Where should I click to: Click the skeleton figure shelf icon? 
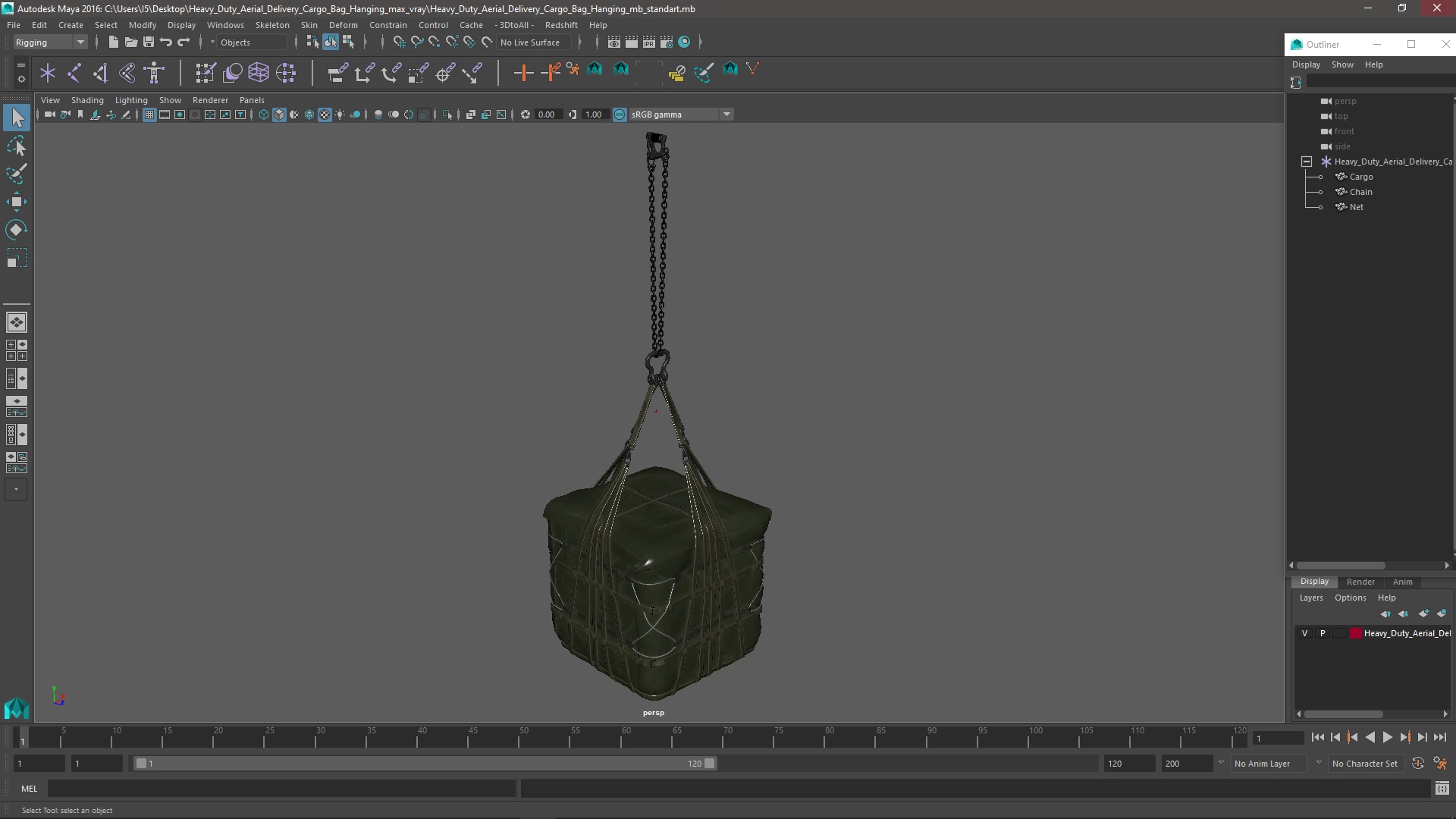[x=155, y=73]
